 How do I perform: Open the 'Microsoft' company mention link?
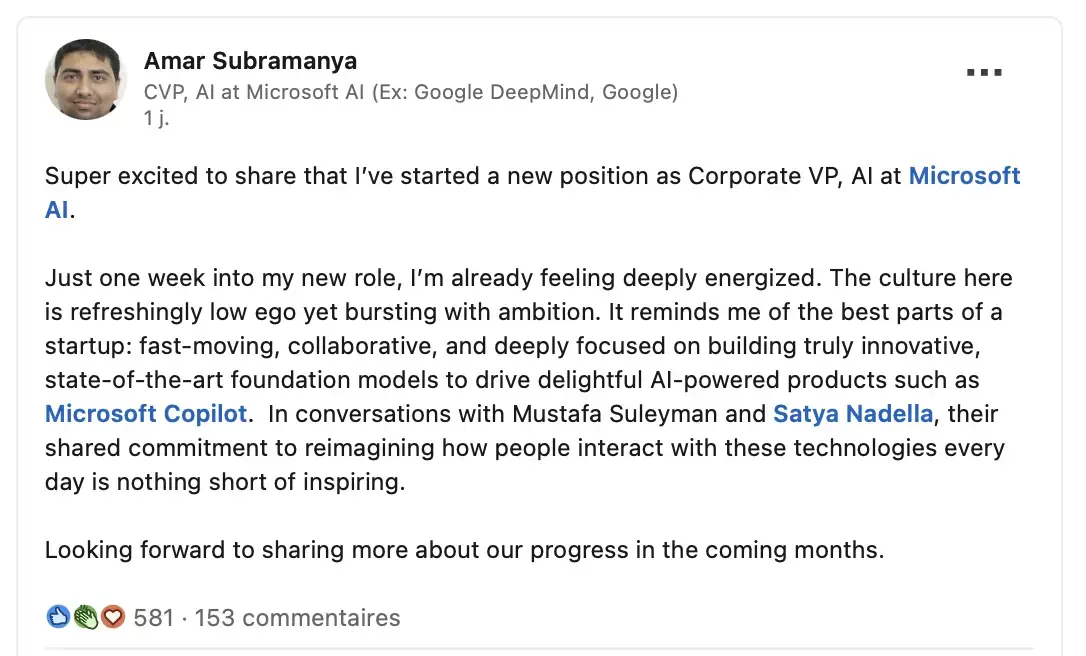point(964,176)
